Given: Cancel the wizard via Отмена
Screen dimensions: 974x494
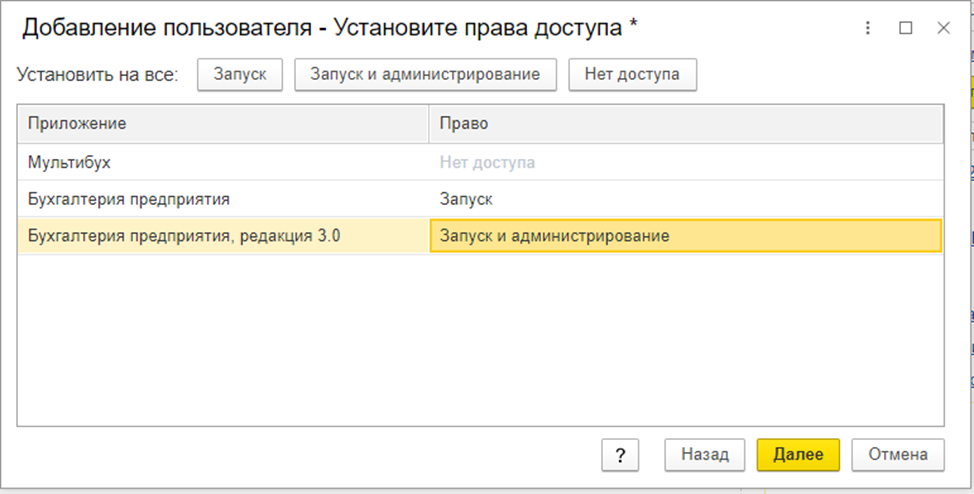Looking at the screenshot, I should point(898,455).
